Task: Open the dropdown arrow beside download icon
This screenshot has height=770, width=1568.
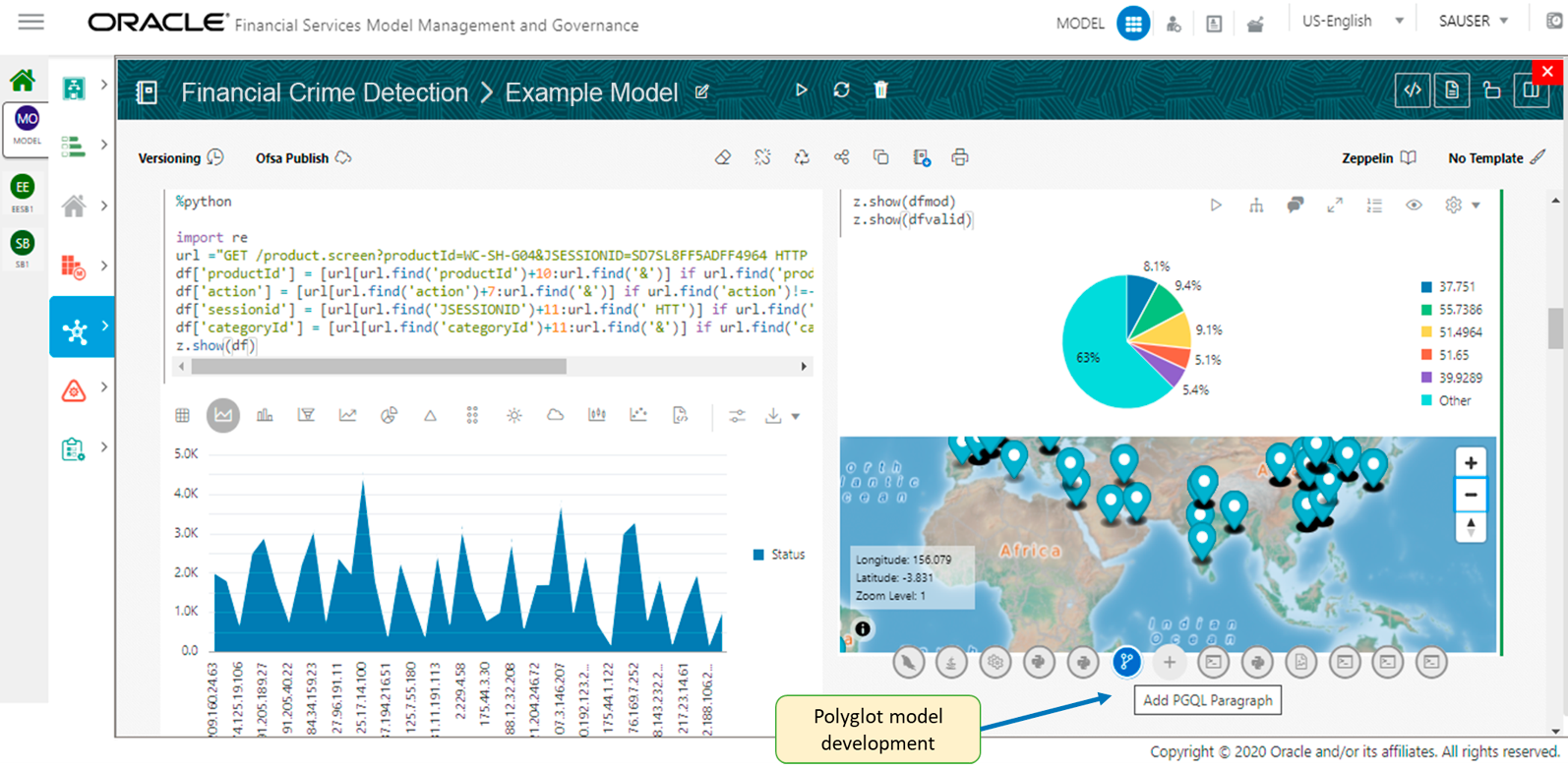Action: click(x=796, y=417)
